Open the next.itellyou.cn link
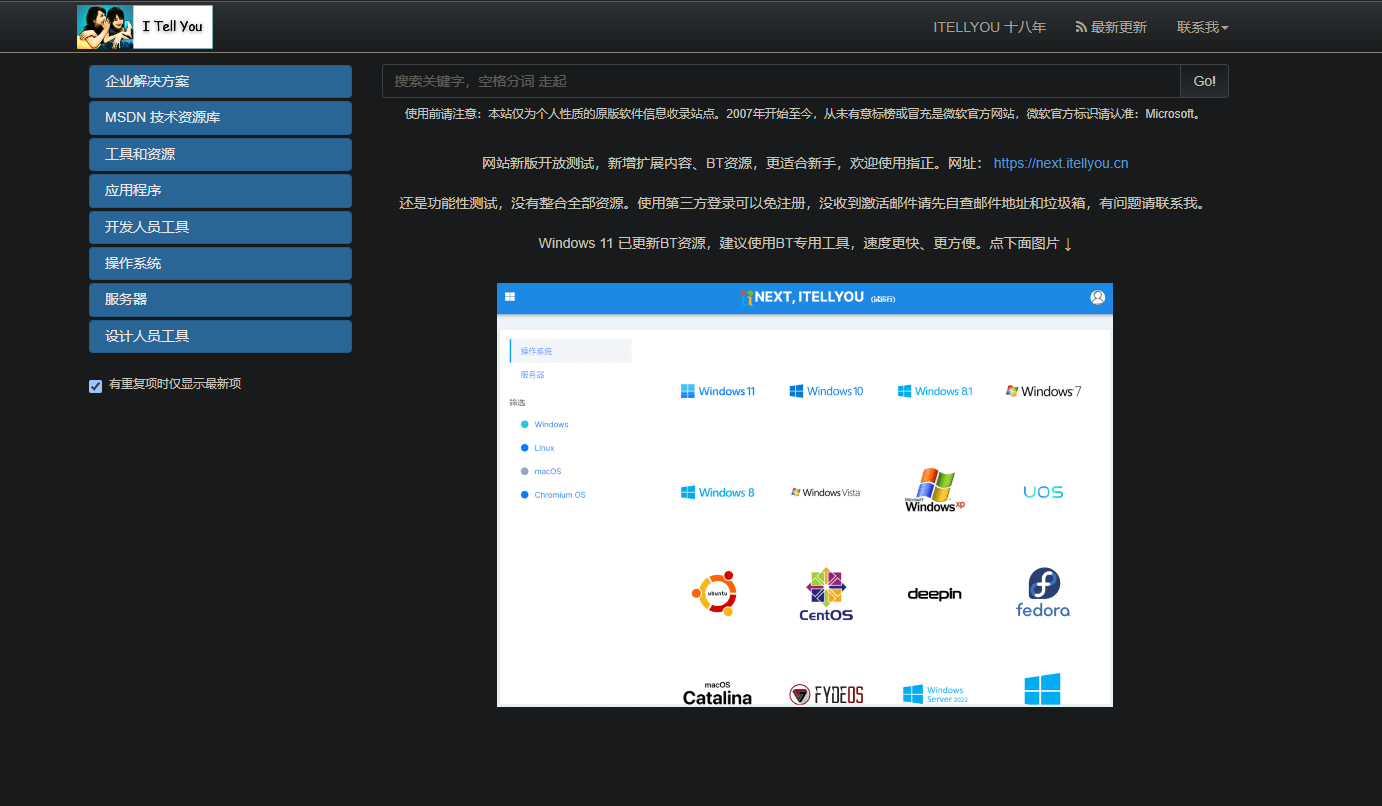The height and width of the screenshot is (806, 1382). click(x=1060, y=162)
